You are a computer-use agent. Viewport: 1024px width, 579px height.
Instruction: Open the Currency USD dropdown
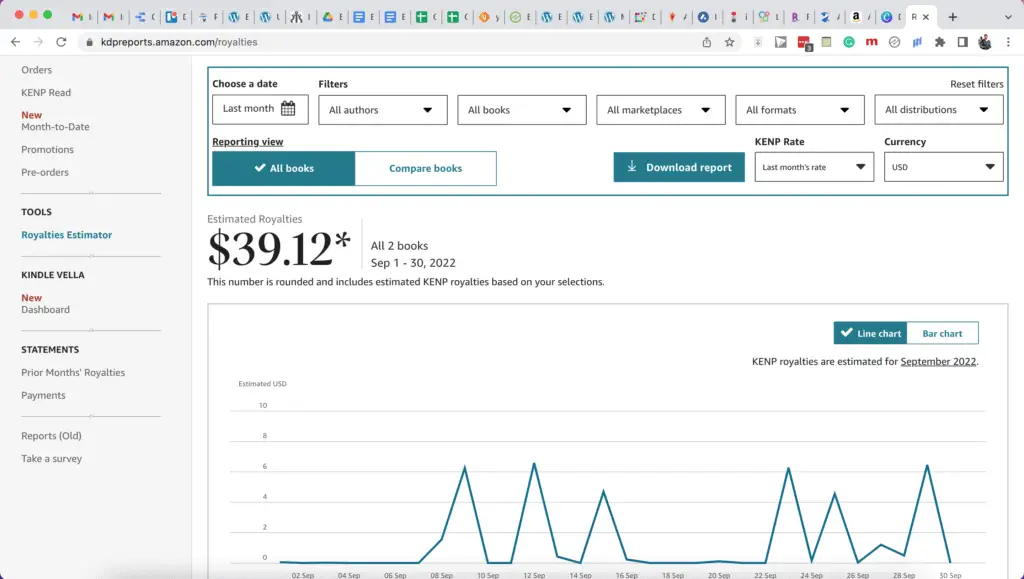(x=944, y=167)
